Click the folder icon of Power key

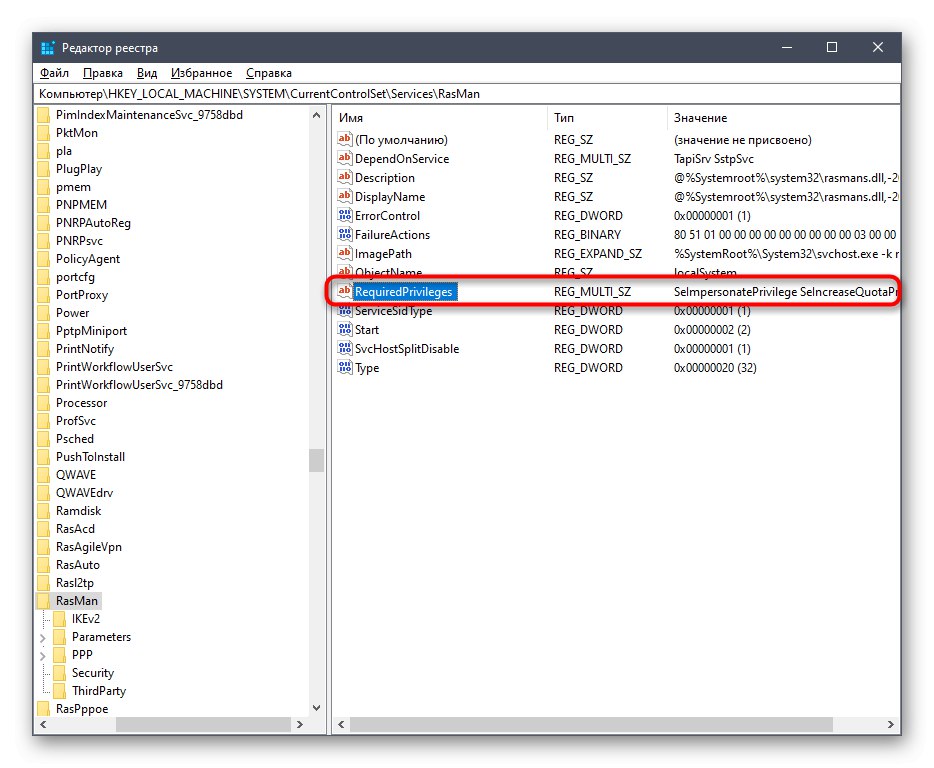[x=43, y=313]
